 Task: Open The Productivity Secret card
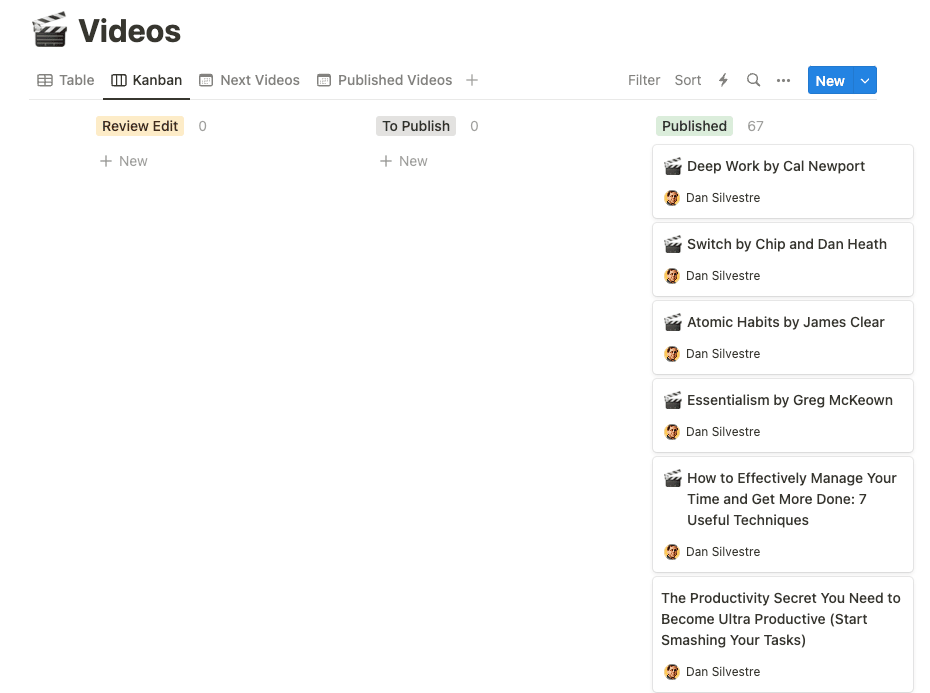(x=783, y=634)
